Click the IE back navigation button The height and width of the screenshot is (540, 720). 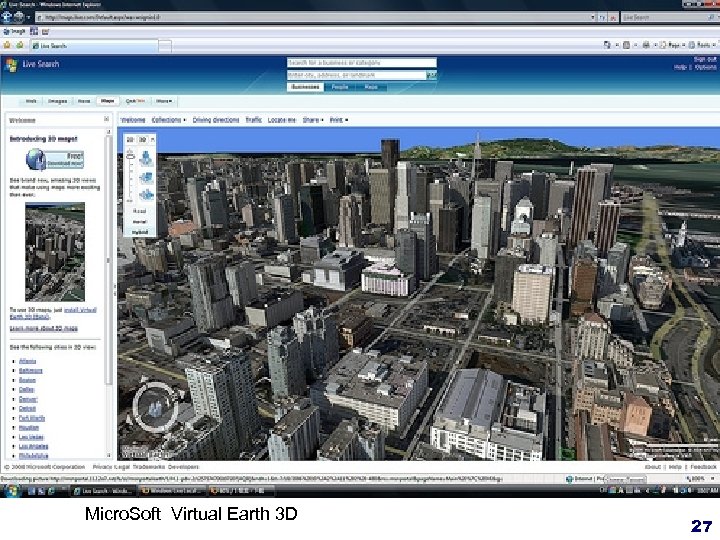6,17
